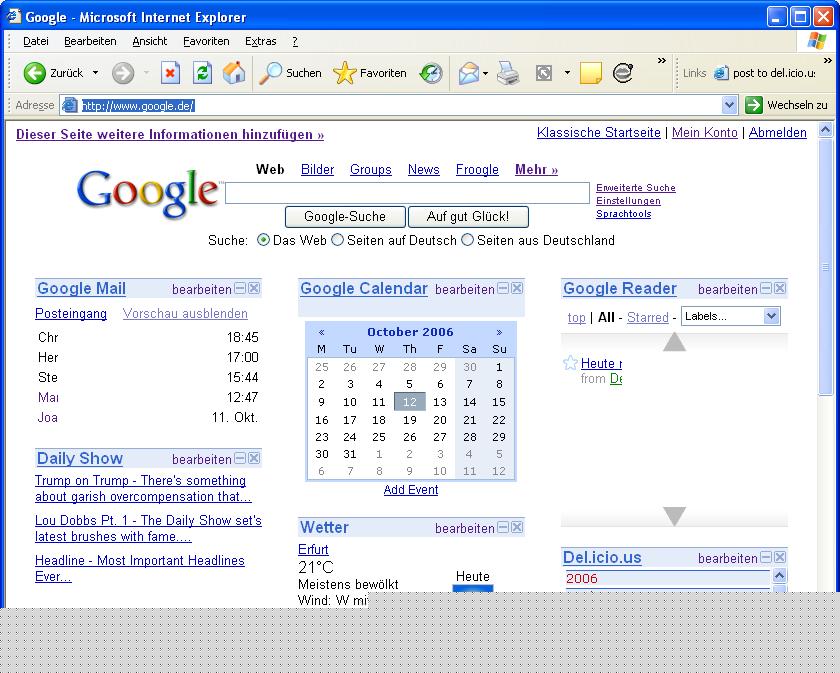Star the Heute reader item
The height and width of the screenshot is (673, 840).
(571, 363)
